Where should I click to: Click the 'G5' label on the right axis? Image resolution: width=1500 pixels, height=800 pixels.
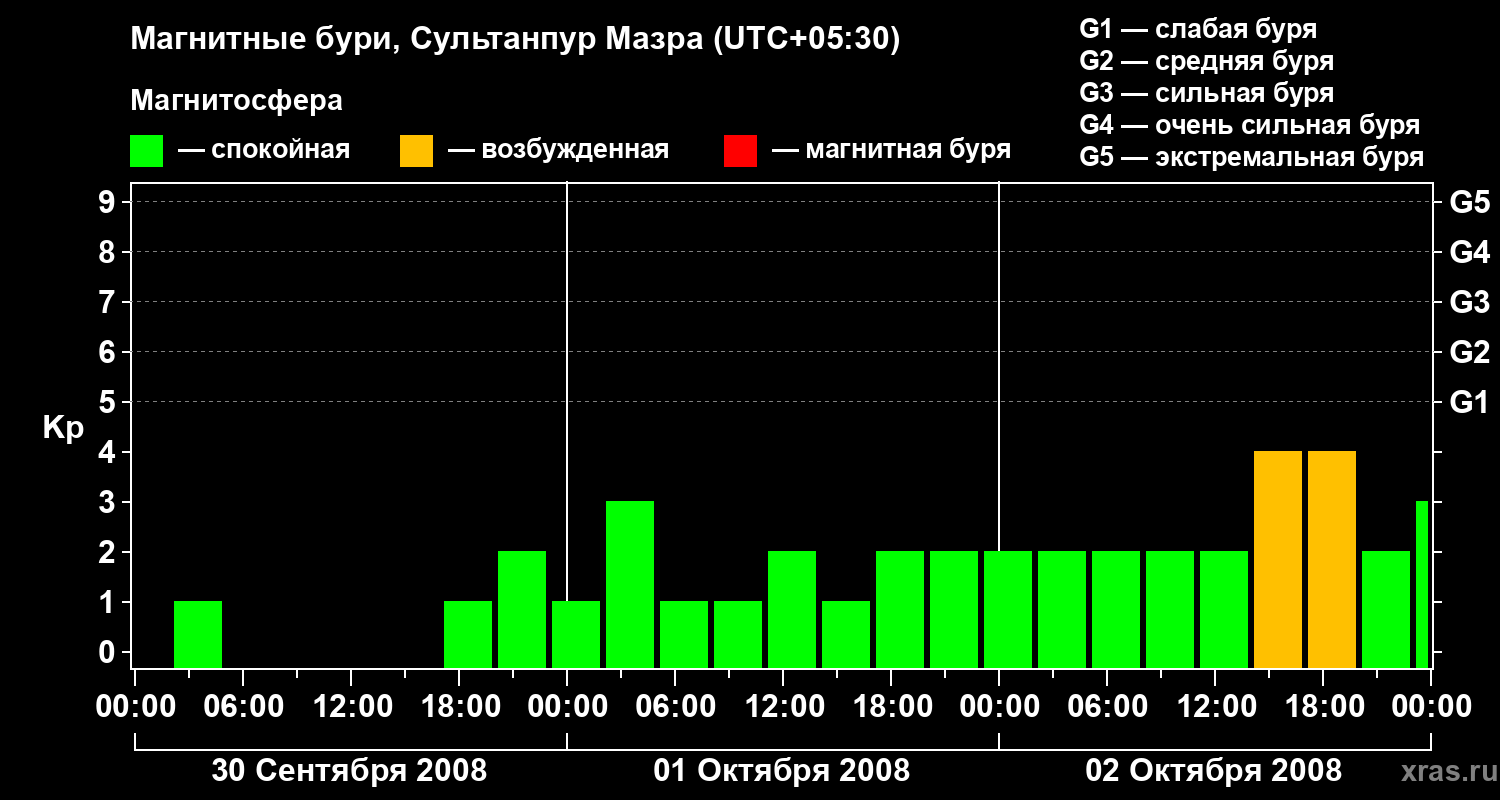click(x=1470, y=202)
